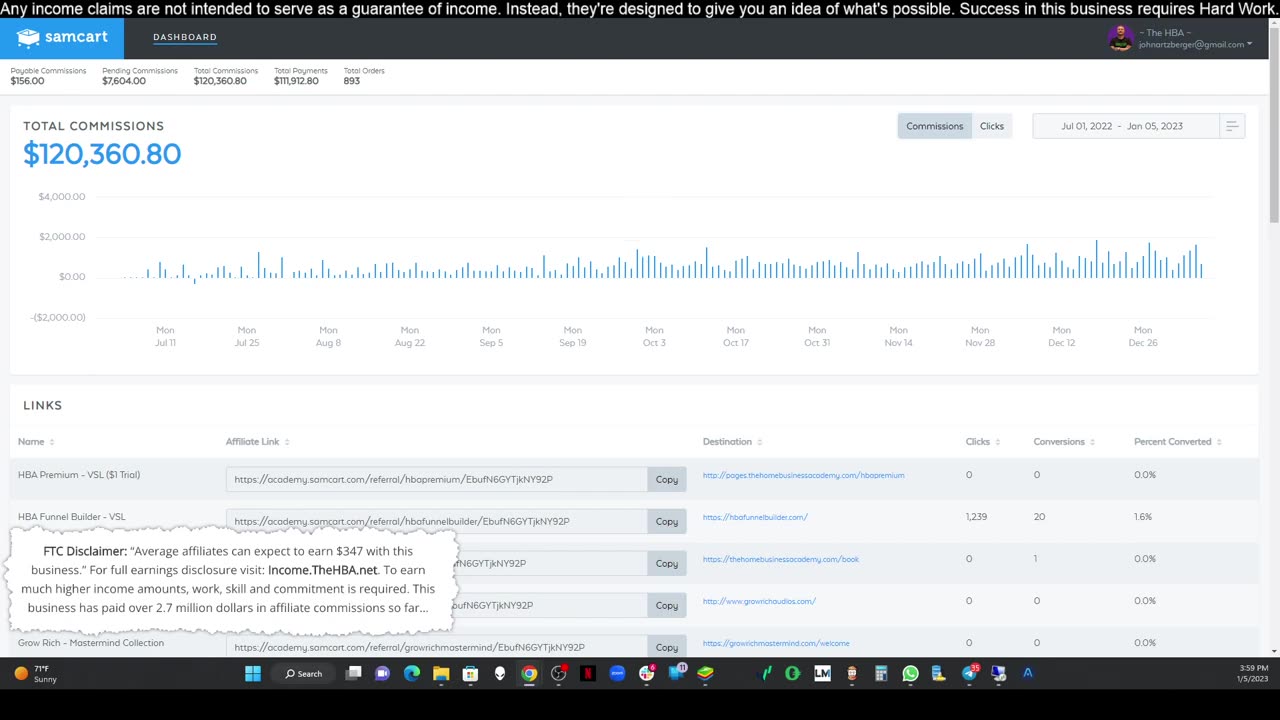1280x720 pixels.
Task: Open Calculator from the taskbar
Action: 881,673
